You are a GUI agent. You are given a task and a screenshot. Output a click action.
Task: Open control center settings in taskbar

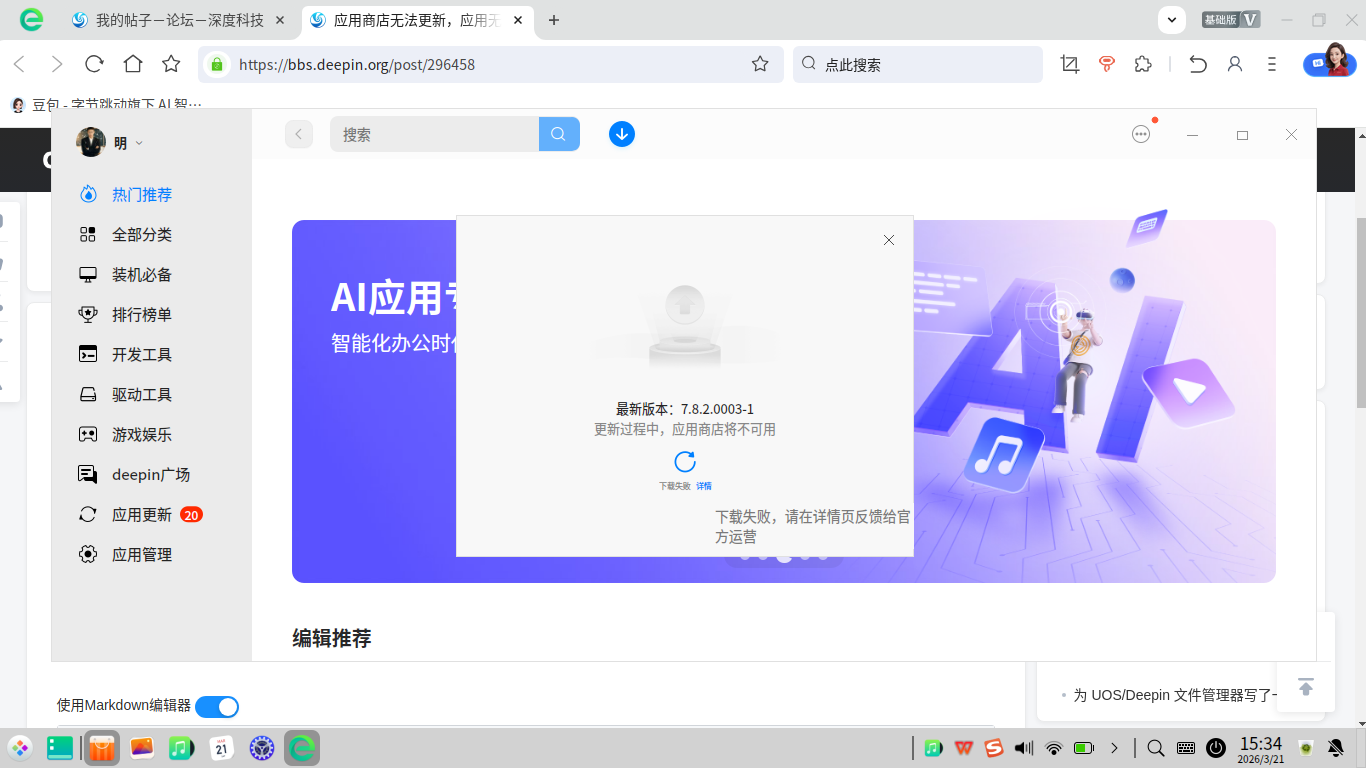click(x=261, y=748)
